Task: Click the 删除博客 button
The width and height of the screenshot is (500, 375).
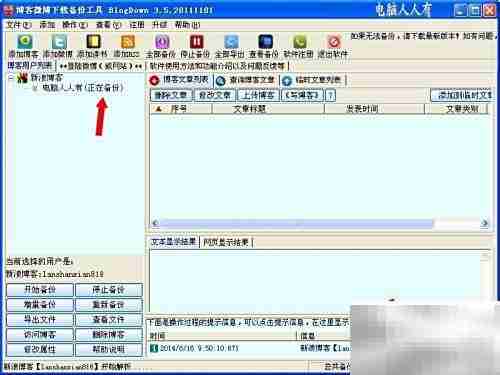Action: (x=109, y=334)
